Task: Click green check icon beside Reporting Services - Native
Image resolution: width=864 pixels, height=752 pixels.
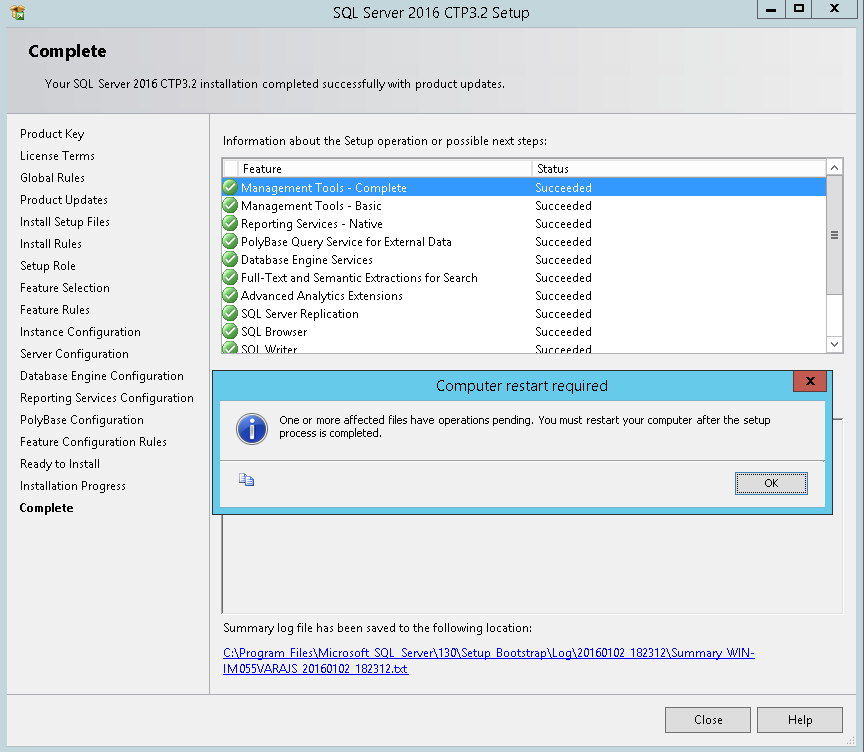Action: (x=230, y=224)
